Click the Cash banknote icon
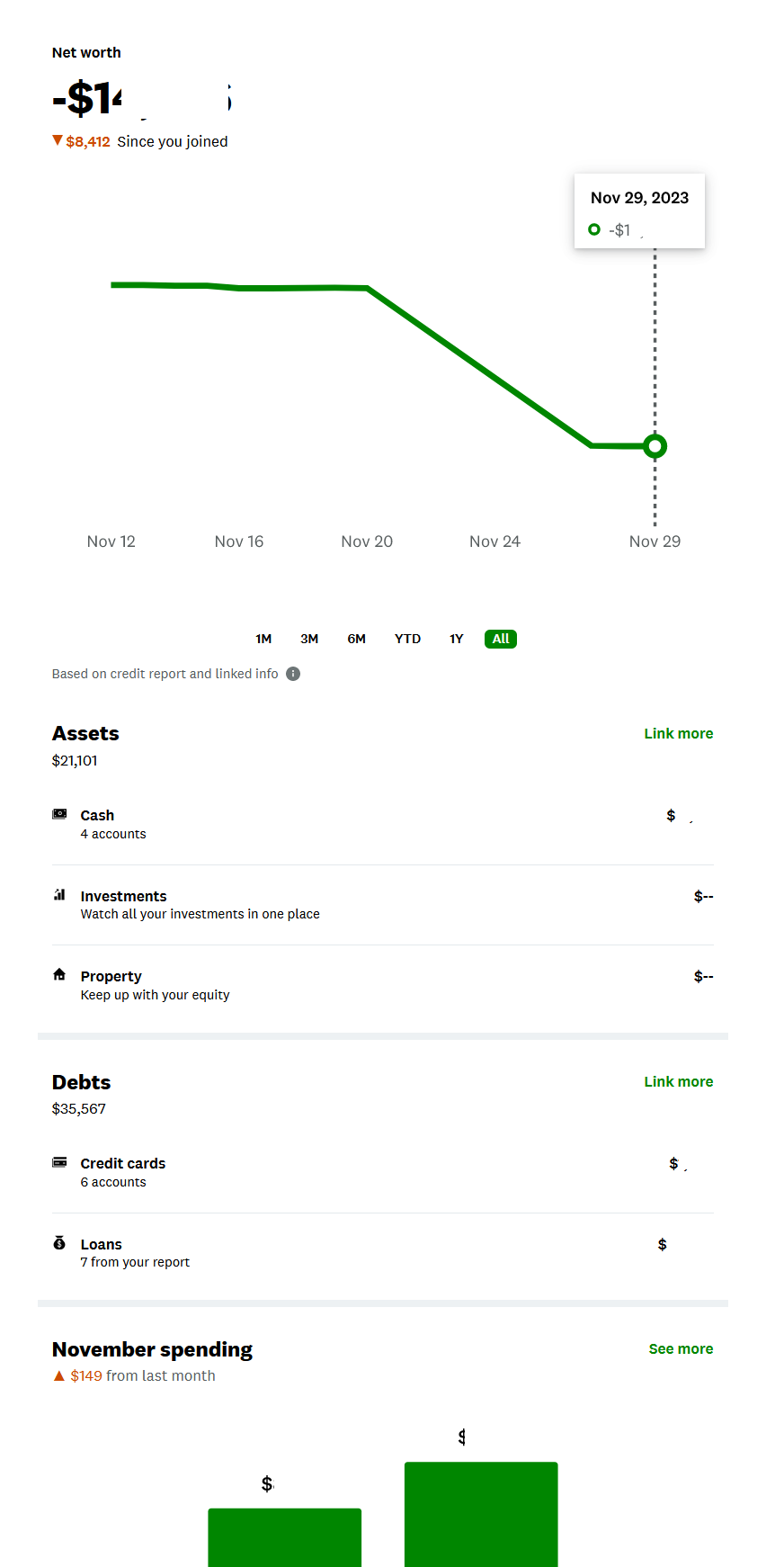This screenshot has width=784, height=1567. point(59,814)
